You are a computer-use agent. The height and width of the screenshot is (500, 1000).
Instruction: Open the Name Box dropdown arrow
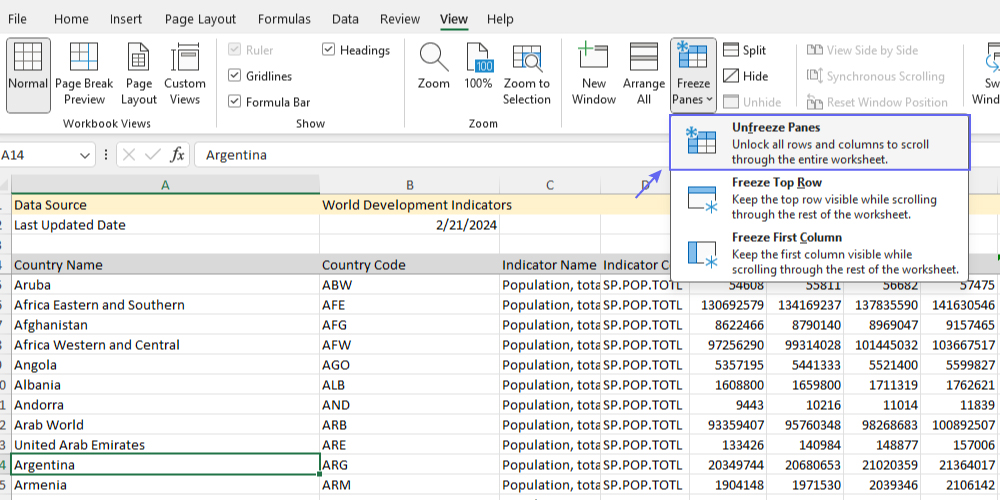click(x=87, y=155)
